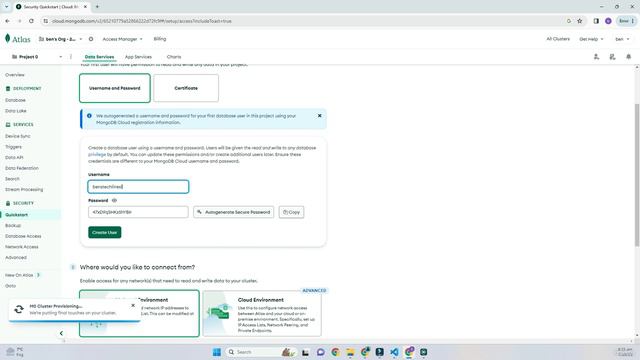Expand ben's Org organization dropdown
640x360 pixels.
point(60,39)
